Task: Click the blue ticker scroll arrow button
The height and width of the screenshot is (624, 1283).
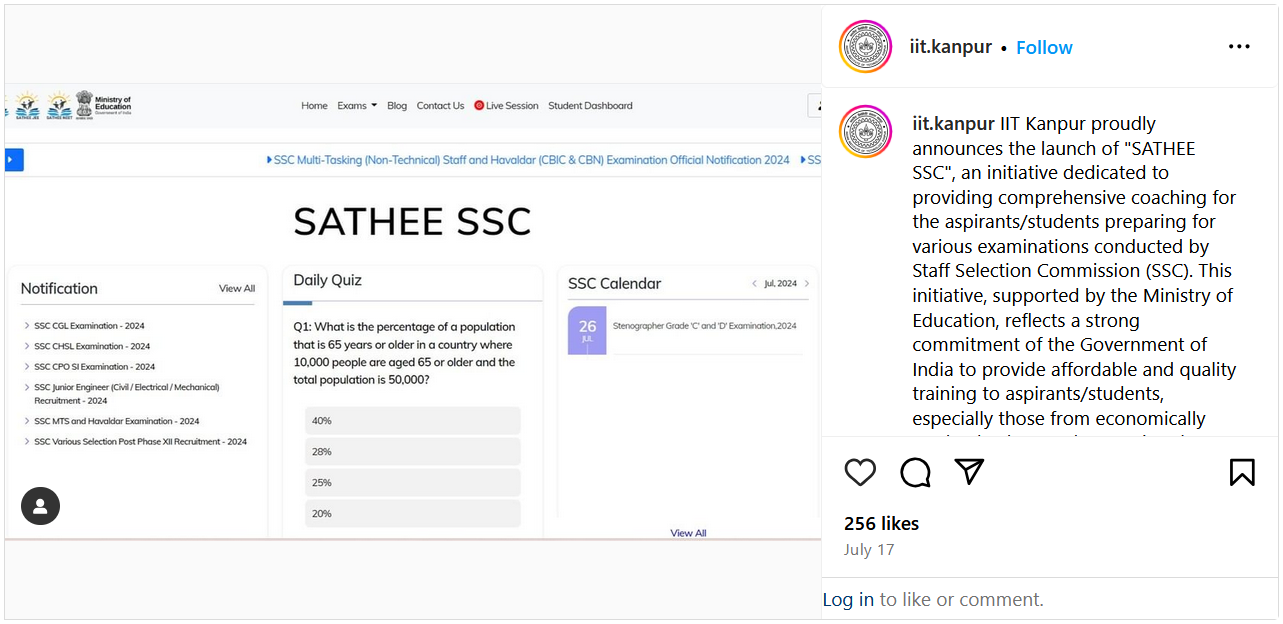Action: click(x=14, y=160)
